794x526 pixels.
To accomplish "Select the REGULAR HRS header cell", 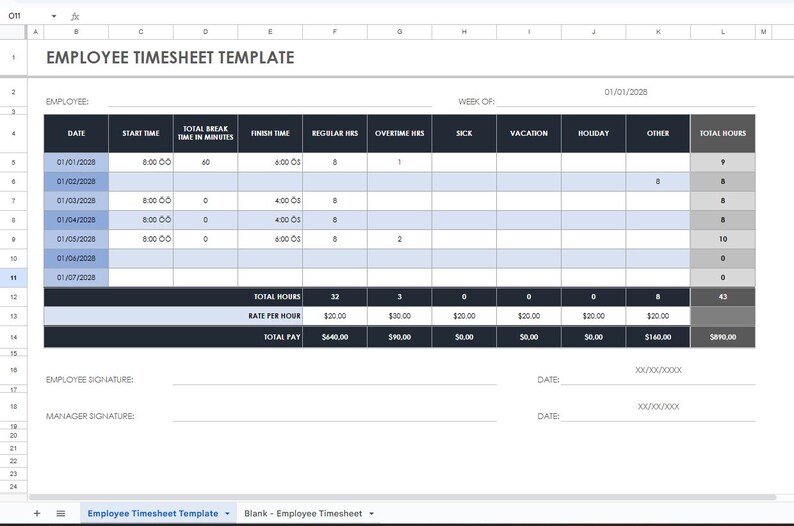I will click(335, 134).
